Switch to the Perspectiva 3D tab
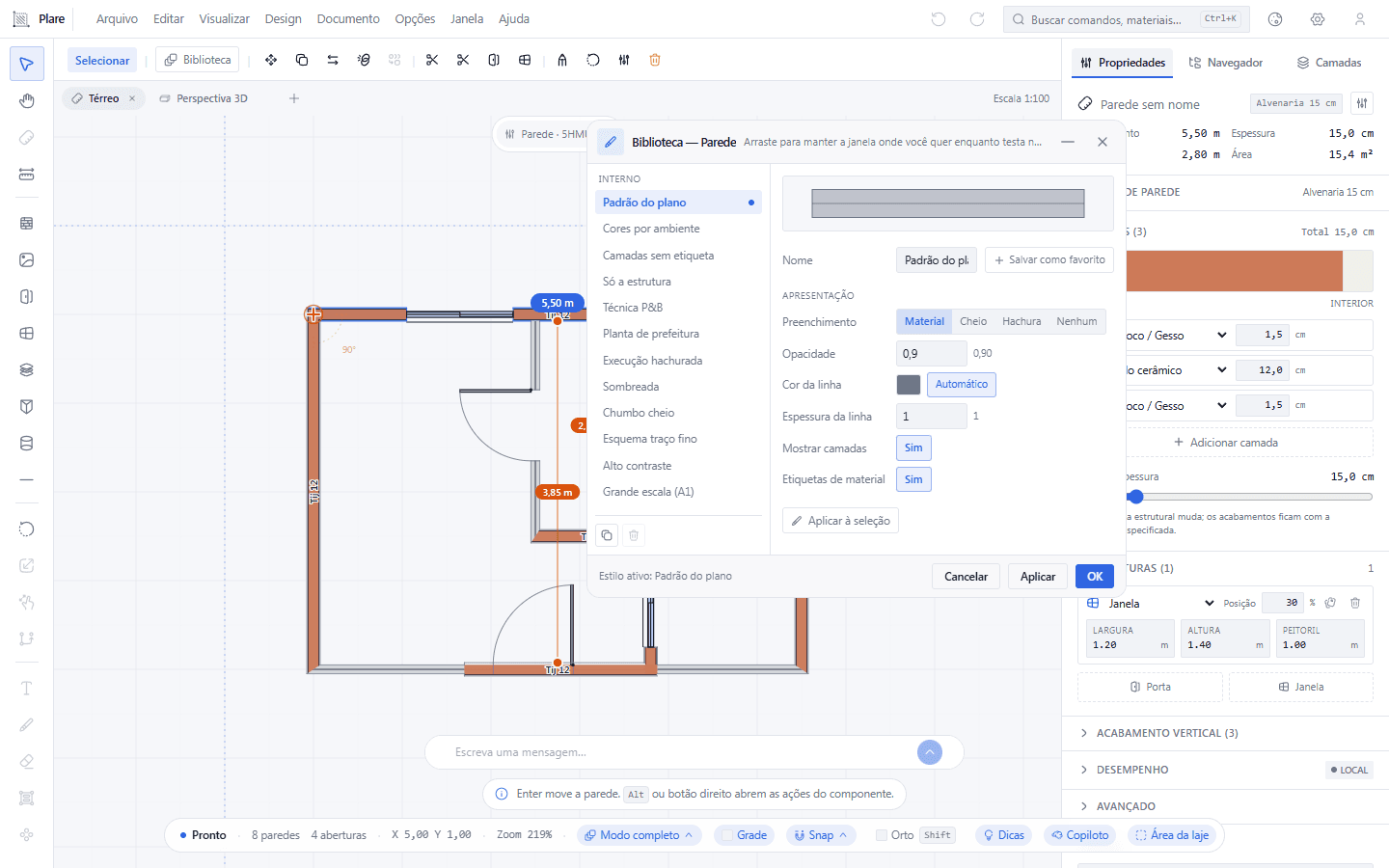 click(x=204, y=98)
